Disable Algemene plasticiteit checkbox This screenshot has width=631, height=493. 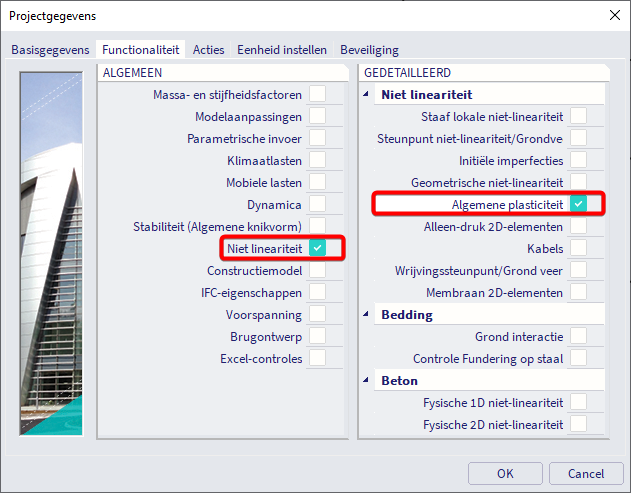click(x=578, y=204)
